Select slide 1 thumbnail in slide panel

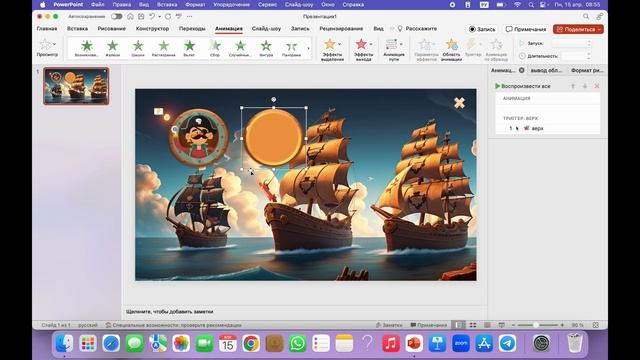point(76,86)
